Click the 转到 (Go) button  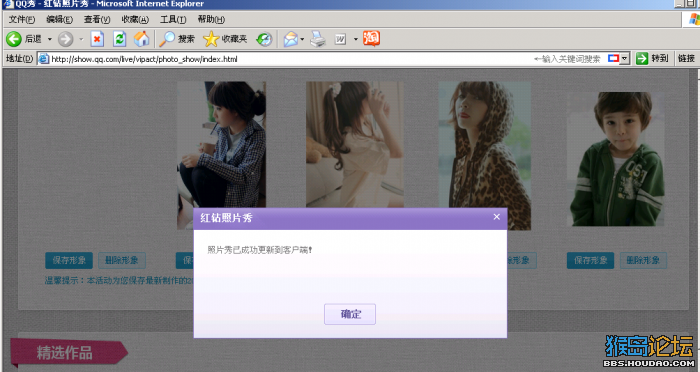tap(652, 59)
